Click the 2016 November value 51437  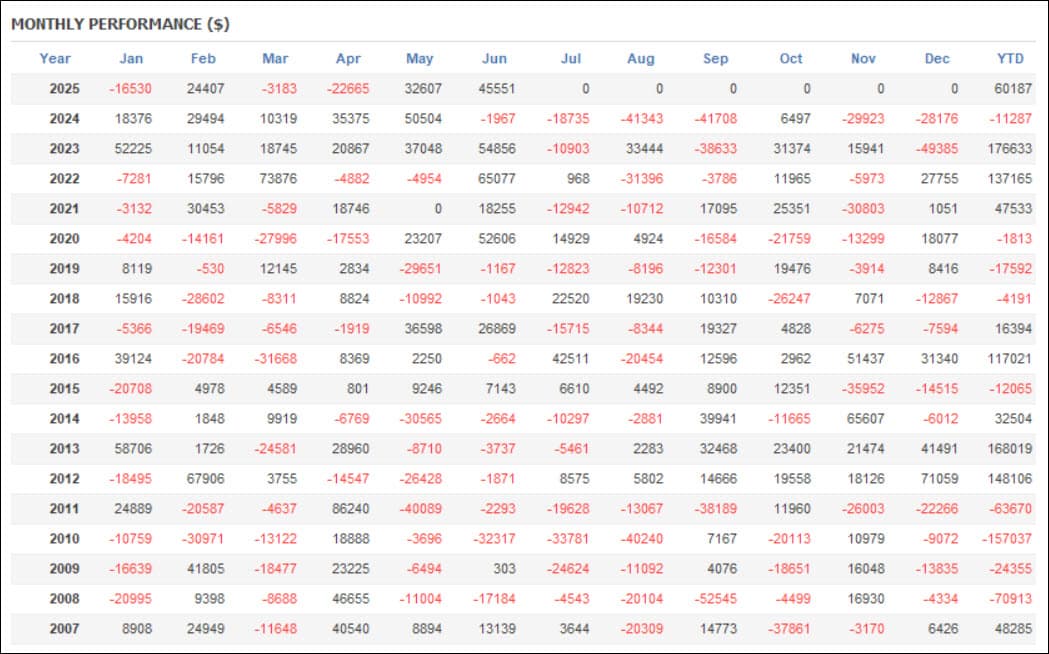pos(866,358)
